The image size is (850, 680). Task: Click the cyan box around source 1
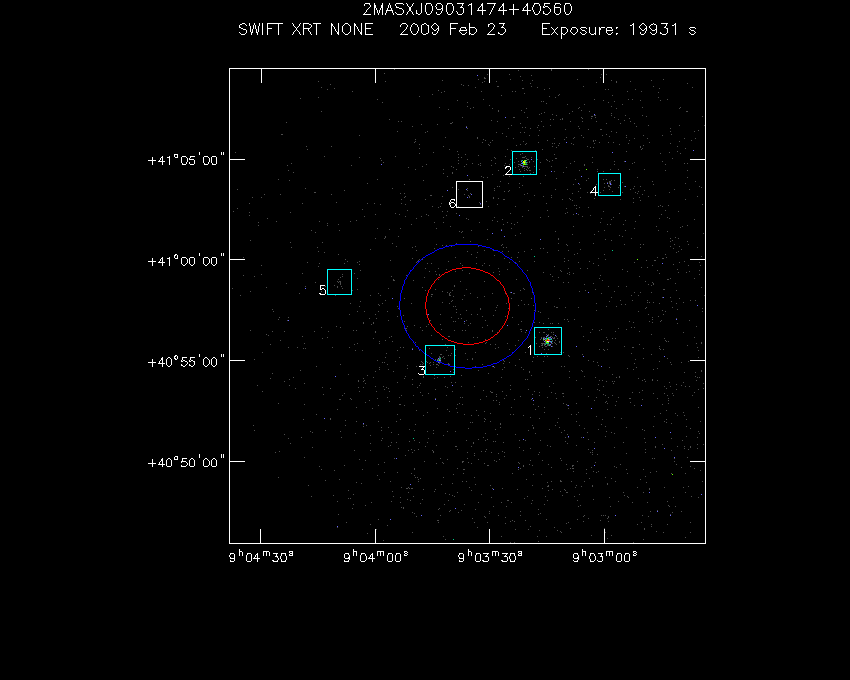(548, 341)
